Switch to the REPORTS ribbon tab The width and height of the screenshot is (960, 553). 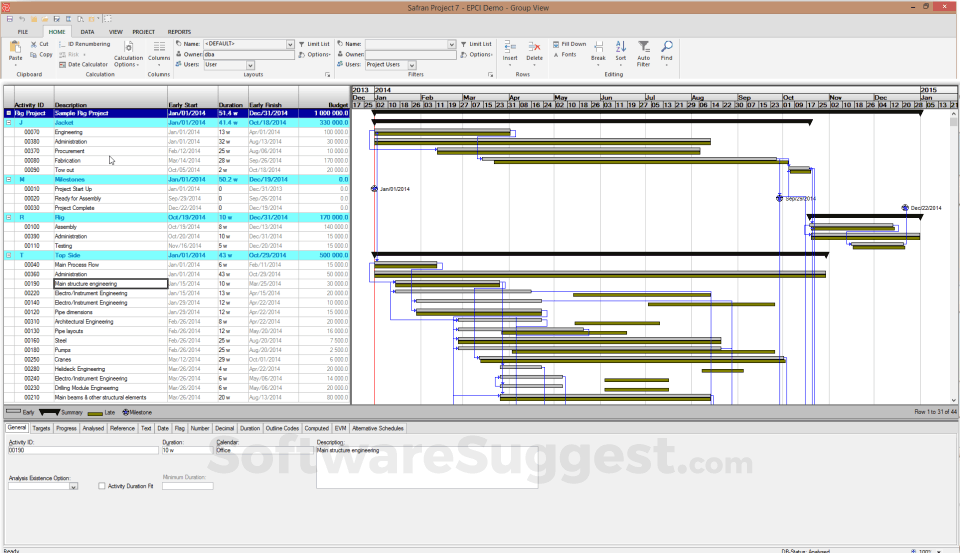pyautogui.click(x=179, y=32)
